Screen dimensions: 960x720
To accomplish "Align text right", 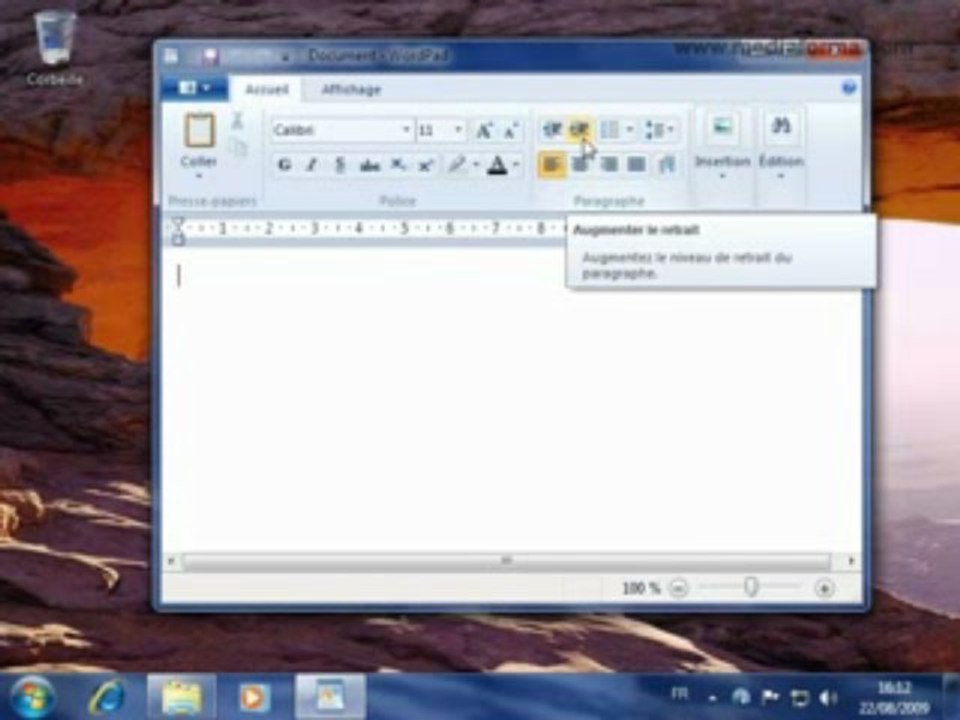I will [x=609, y=165].
